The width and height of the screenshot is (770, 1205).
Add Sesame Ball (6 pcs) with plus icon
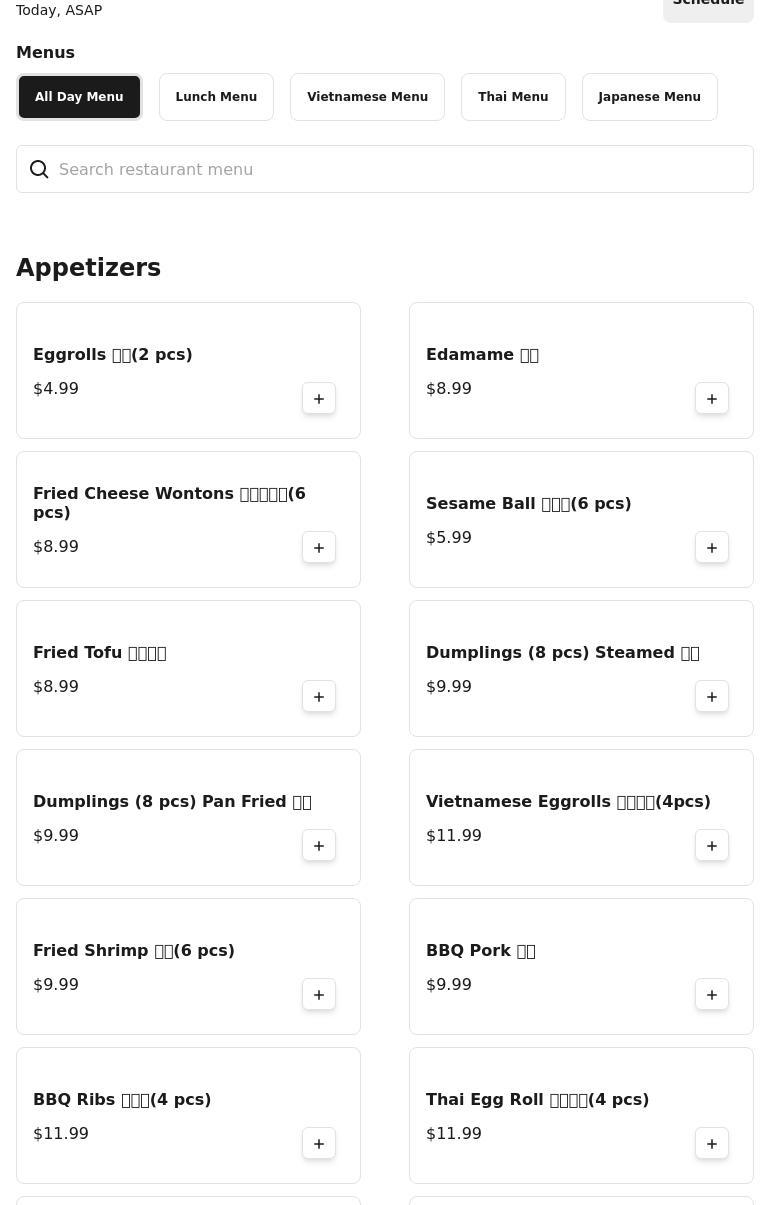712,548
